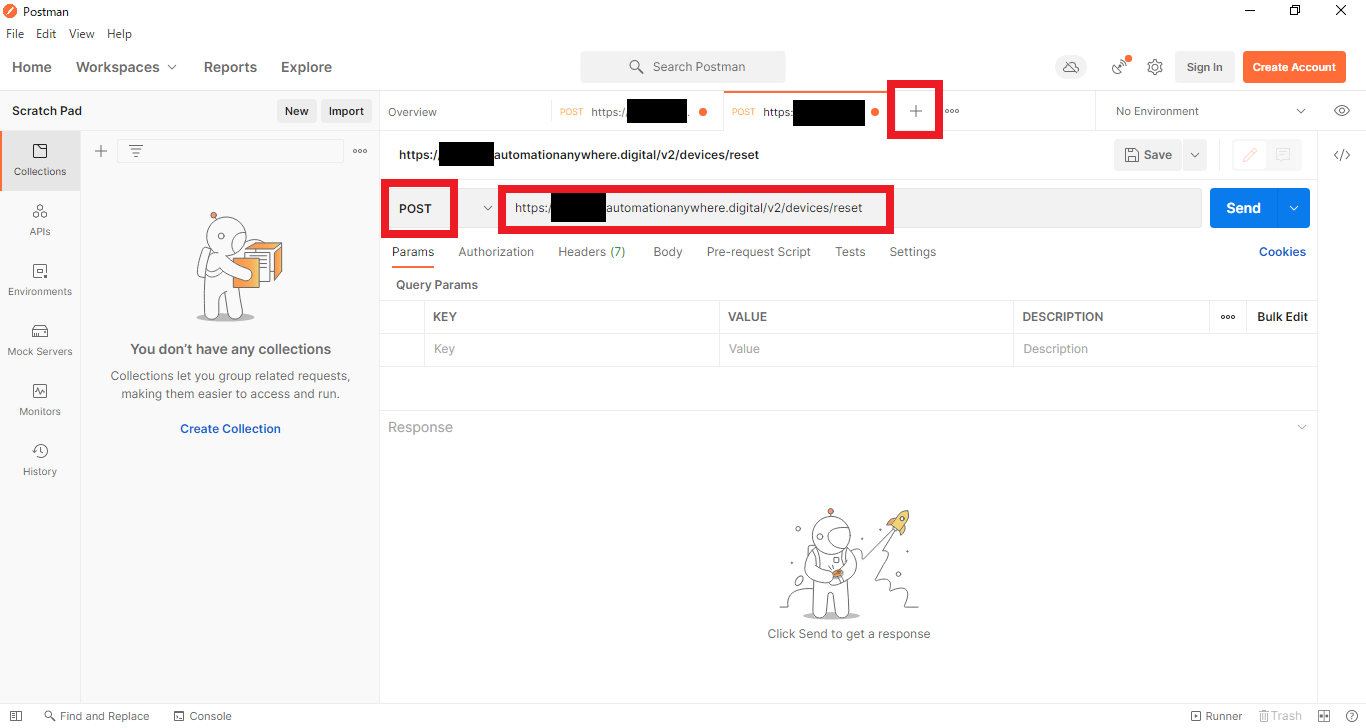The image size is (1366, 728).
Task: Open the HTTP method POST dropdown
Action: (x=445, y=208)
